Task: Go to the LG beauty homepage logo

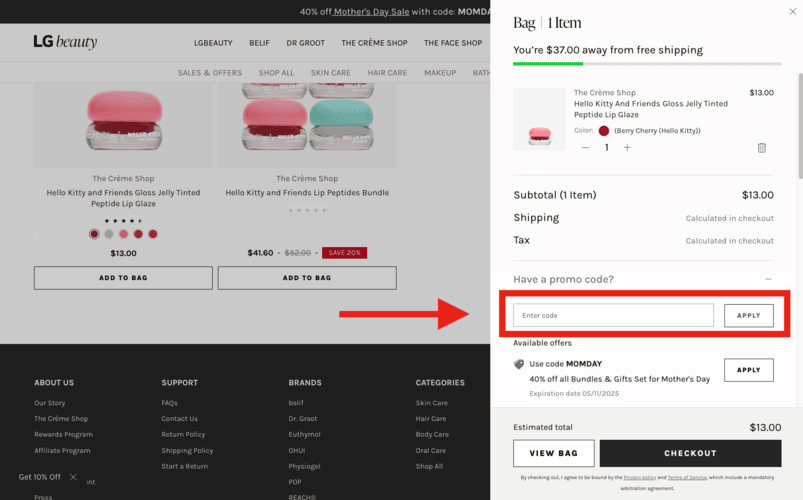Action: pyautogui.click(x=65, y=41)
